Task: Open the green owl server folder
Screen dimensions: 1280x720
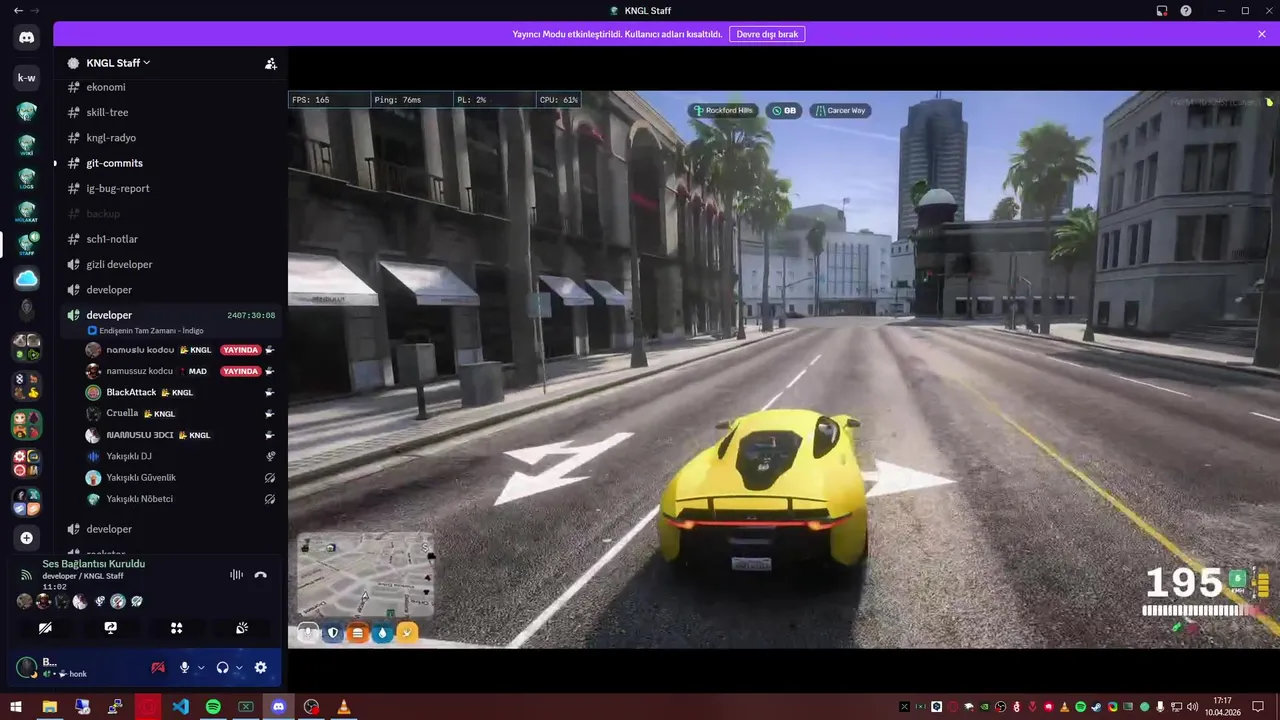Action: pyautogui.click(x=27, y=425)
